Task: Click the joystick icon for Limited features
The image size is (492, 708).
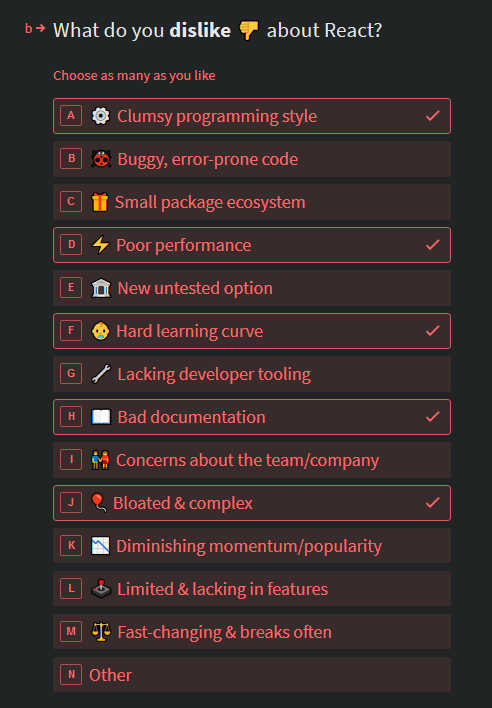Action: click(x=101, y=588)
